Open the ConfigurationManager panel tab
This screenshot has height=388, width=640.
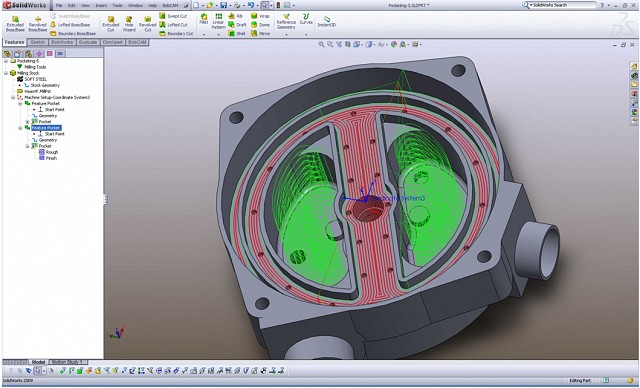[28, 53]
